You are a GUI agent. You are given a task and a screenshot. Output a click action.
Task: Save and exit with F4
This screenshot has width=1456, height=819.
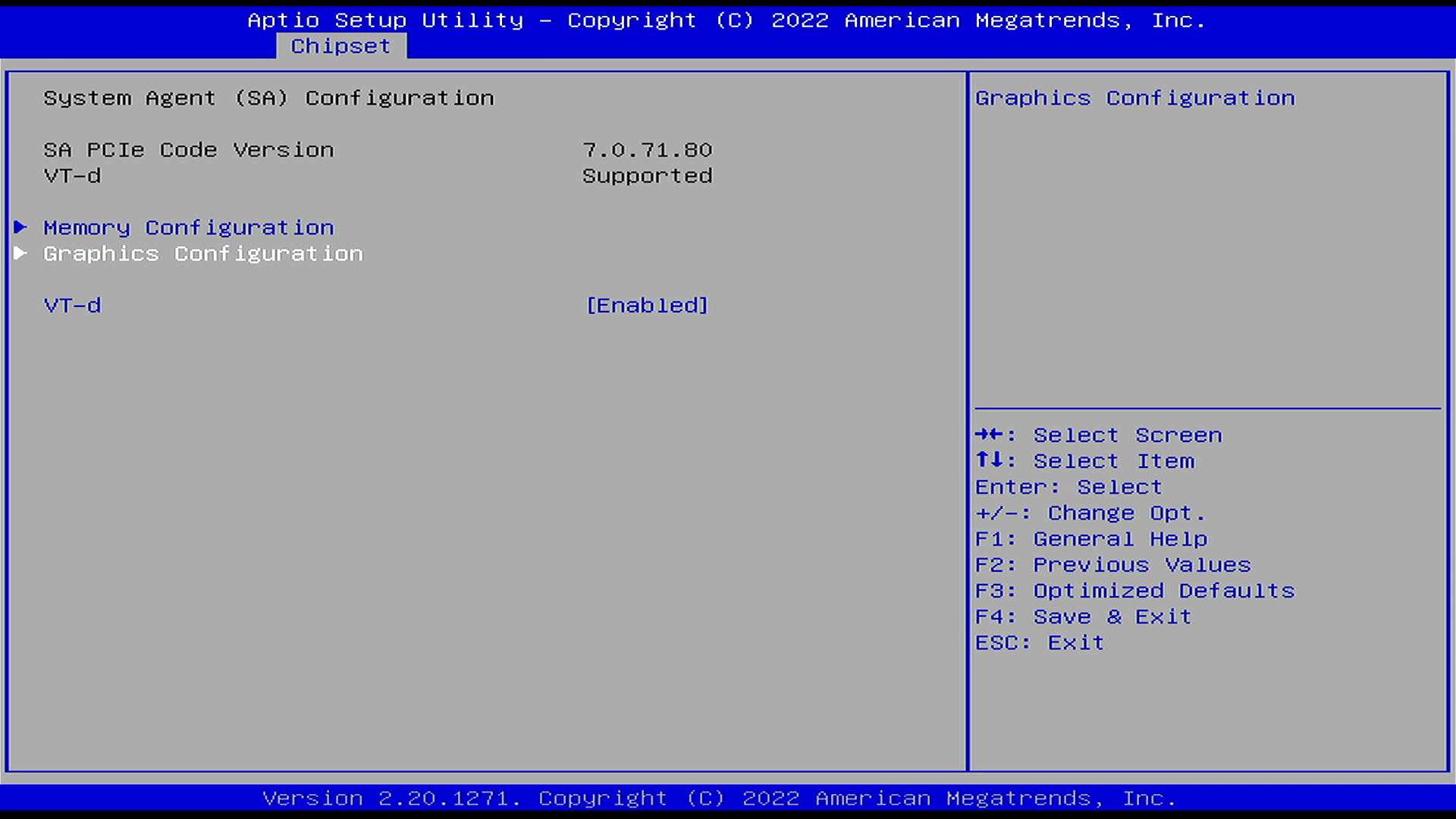(x=1083, y=616)
